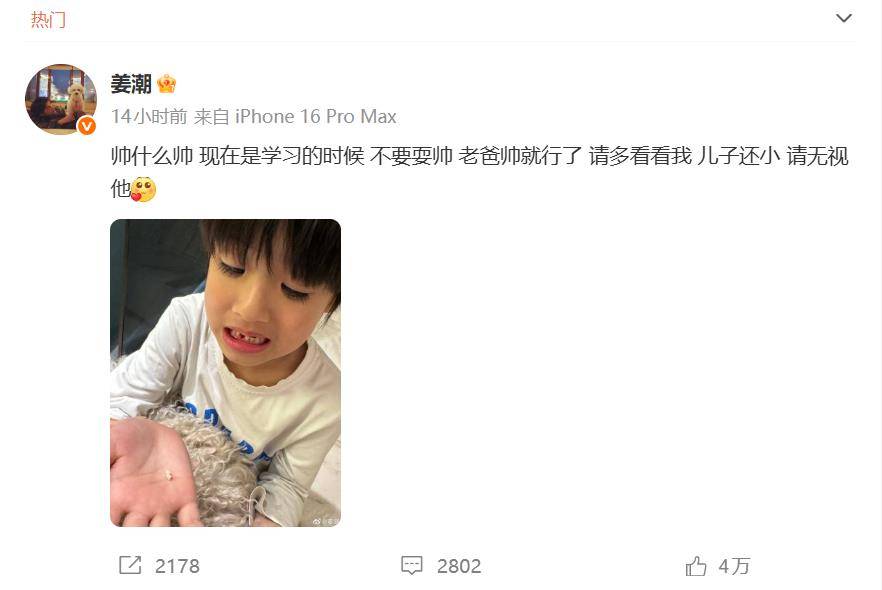Image resolution: width=882 pixels, height=590 pixels.
Task: Click the like count 4万
Action: [x=734, y=566]
